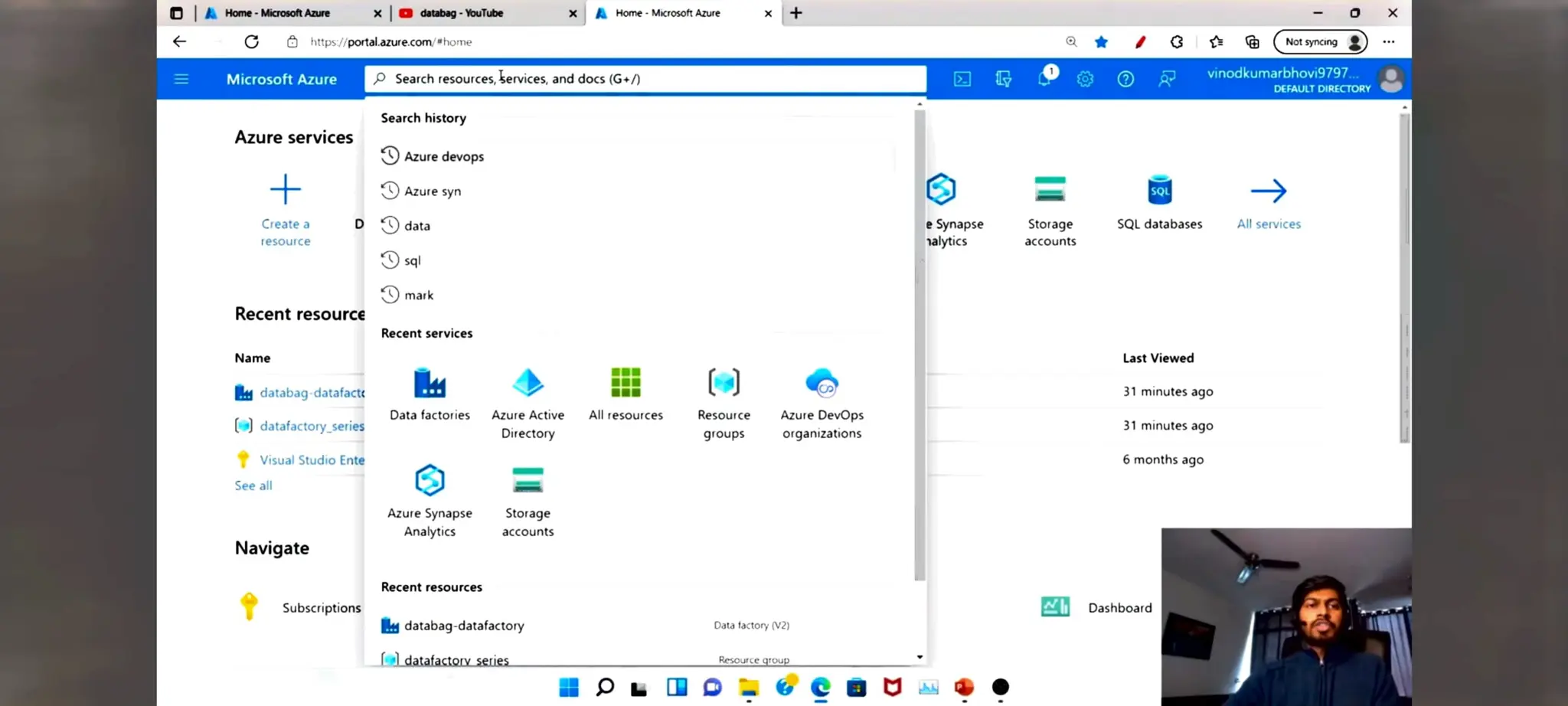Open the Feedback icon
1568x706 pixels.
point(1167,79)
